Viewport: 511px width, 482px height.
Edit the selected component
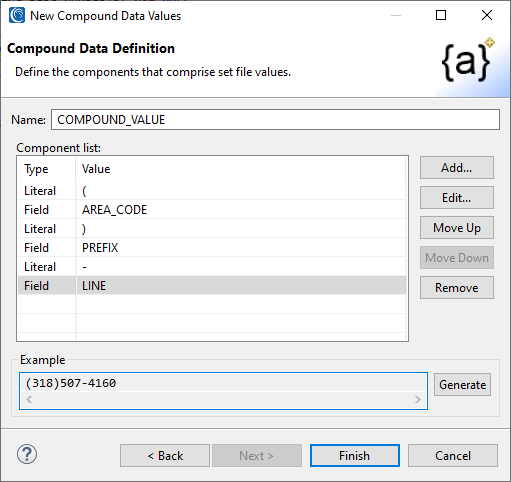[457, 198]
